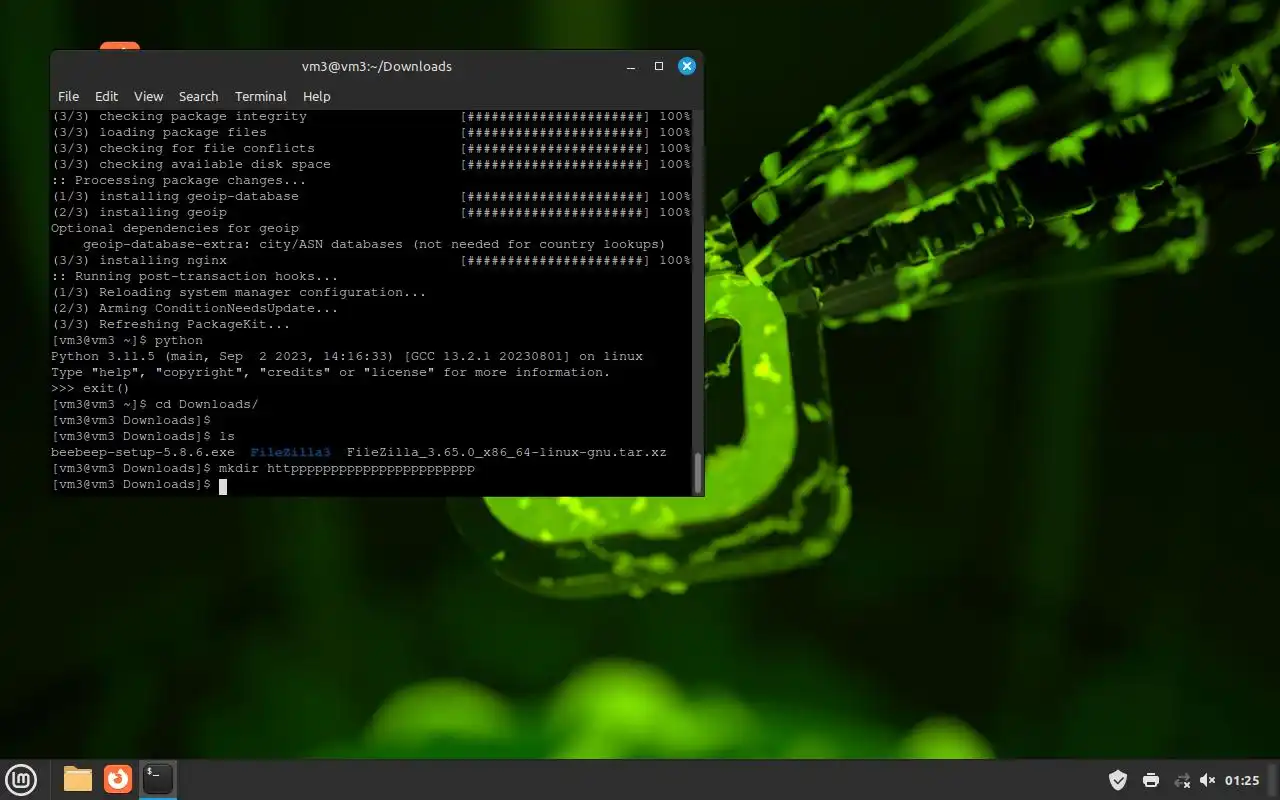1280x800 pixels.
Task: Click the current prompt with the cursor
Action: [139, 484]
